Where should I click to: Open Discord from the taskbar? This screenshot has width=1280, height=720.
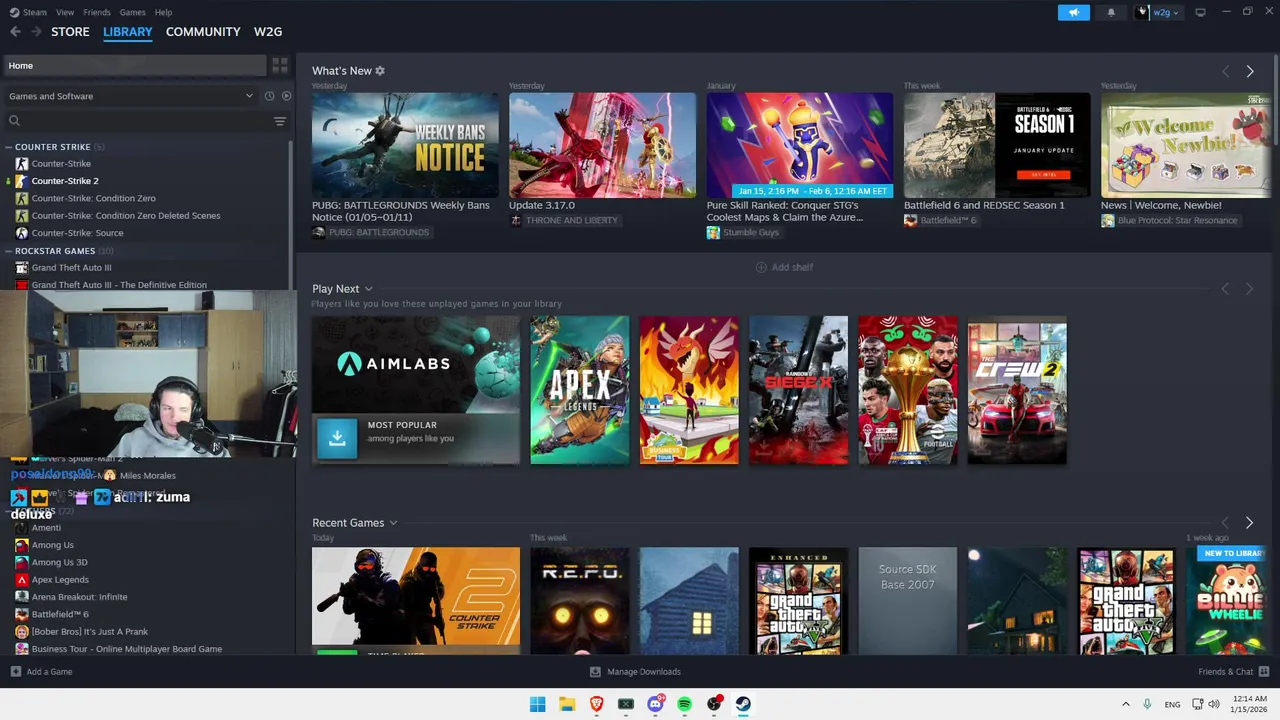(x=655, y=704)
